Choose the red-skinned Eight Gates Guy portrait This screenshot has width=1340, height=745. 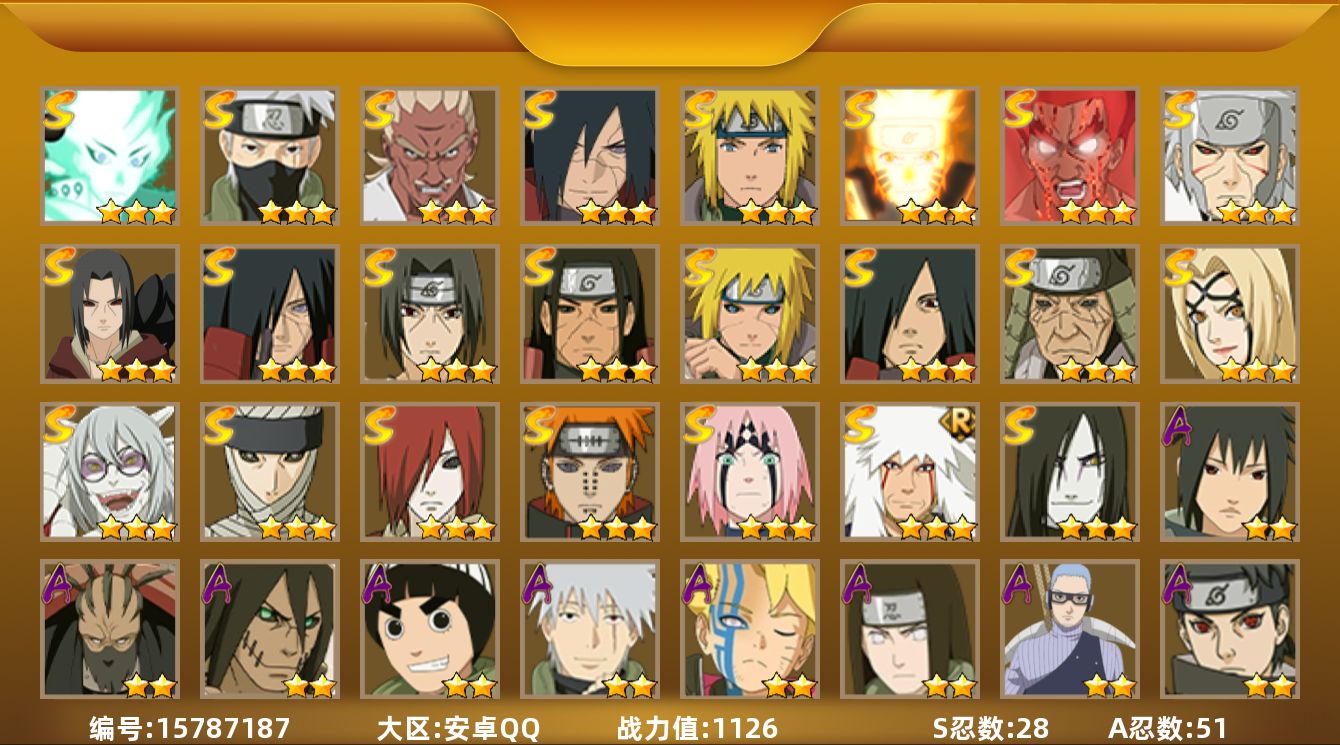[x=1069, y=155]
